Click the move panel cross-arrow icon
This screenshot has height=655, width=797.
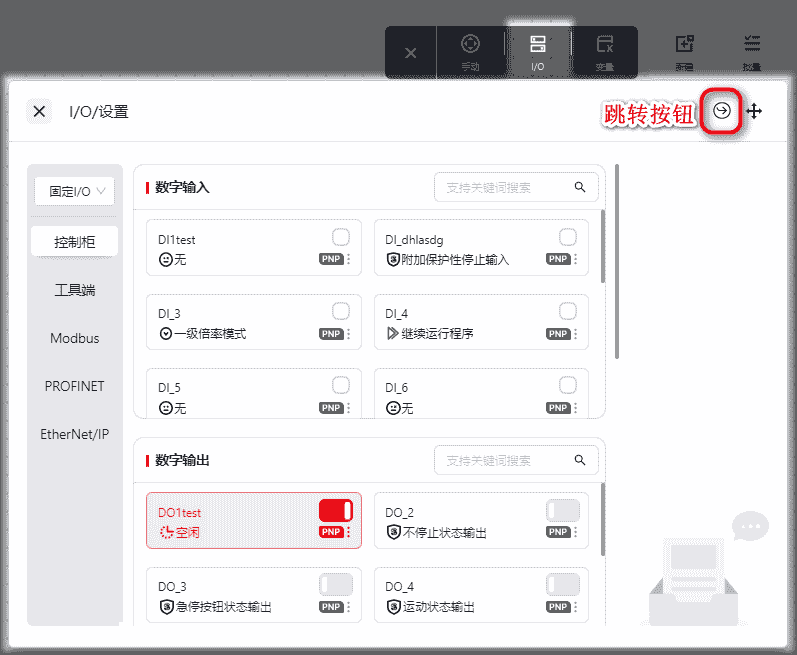point(754,111)
